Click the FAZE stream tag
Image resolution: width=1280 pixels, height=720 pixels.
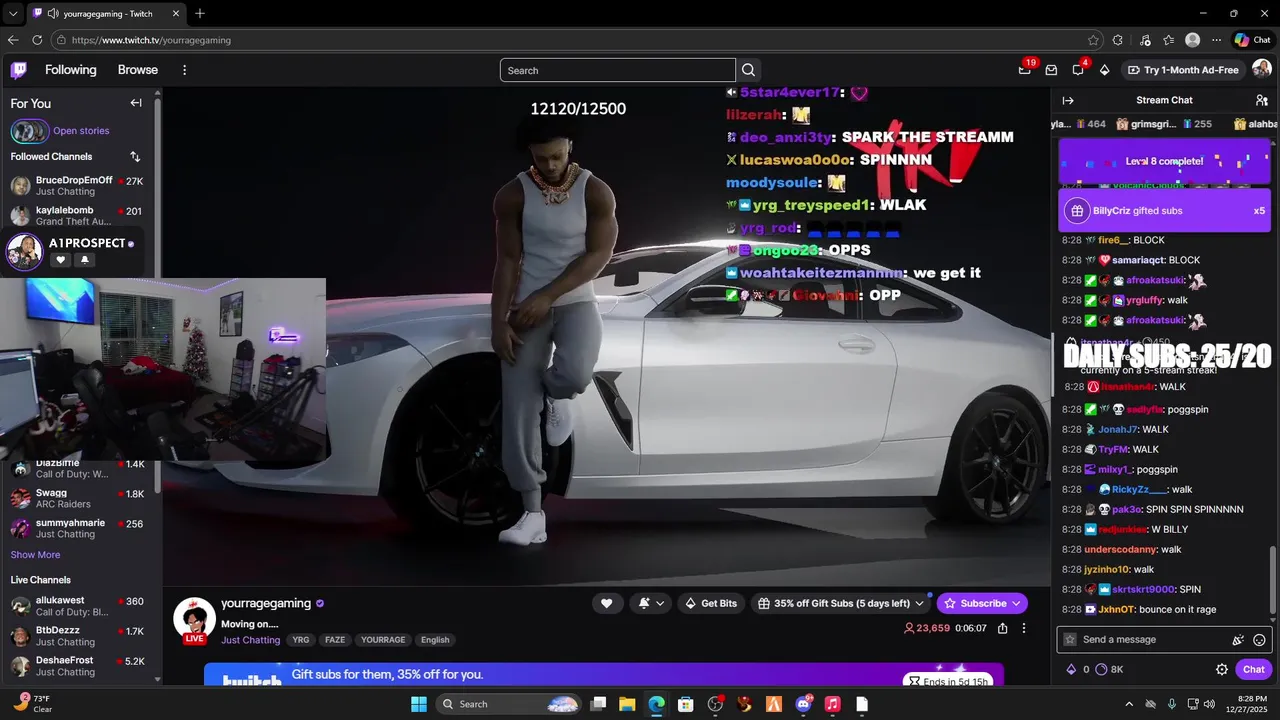(335, 640)
